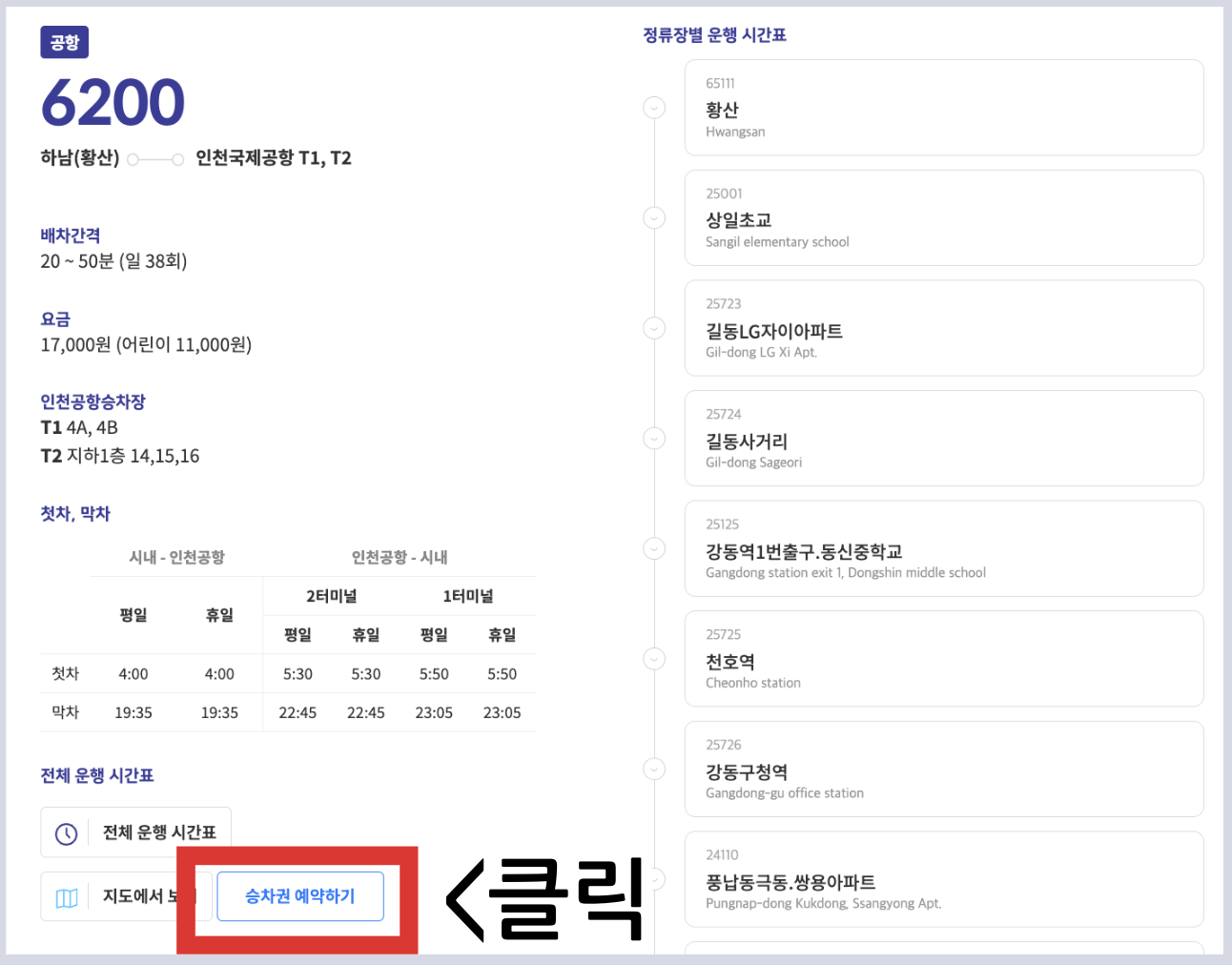Click the 승차권 예약하기 reservation button
The image size is (1232, 965).
click(298, 896)
